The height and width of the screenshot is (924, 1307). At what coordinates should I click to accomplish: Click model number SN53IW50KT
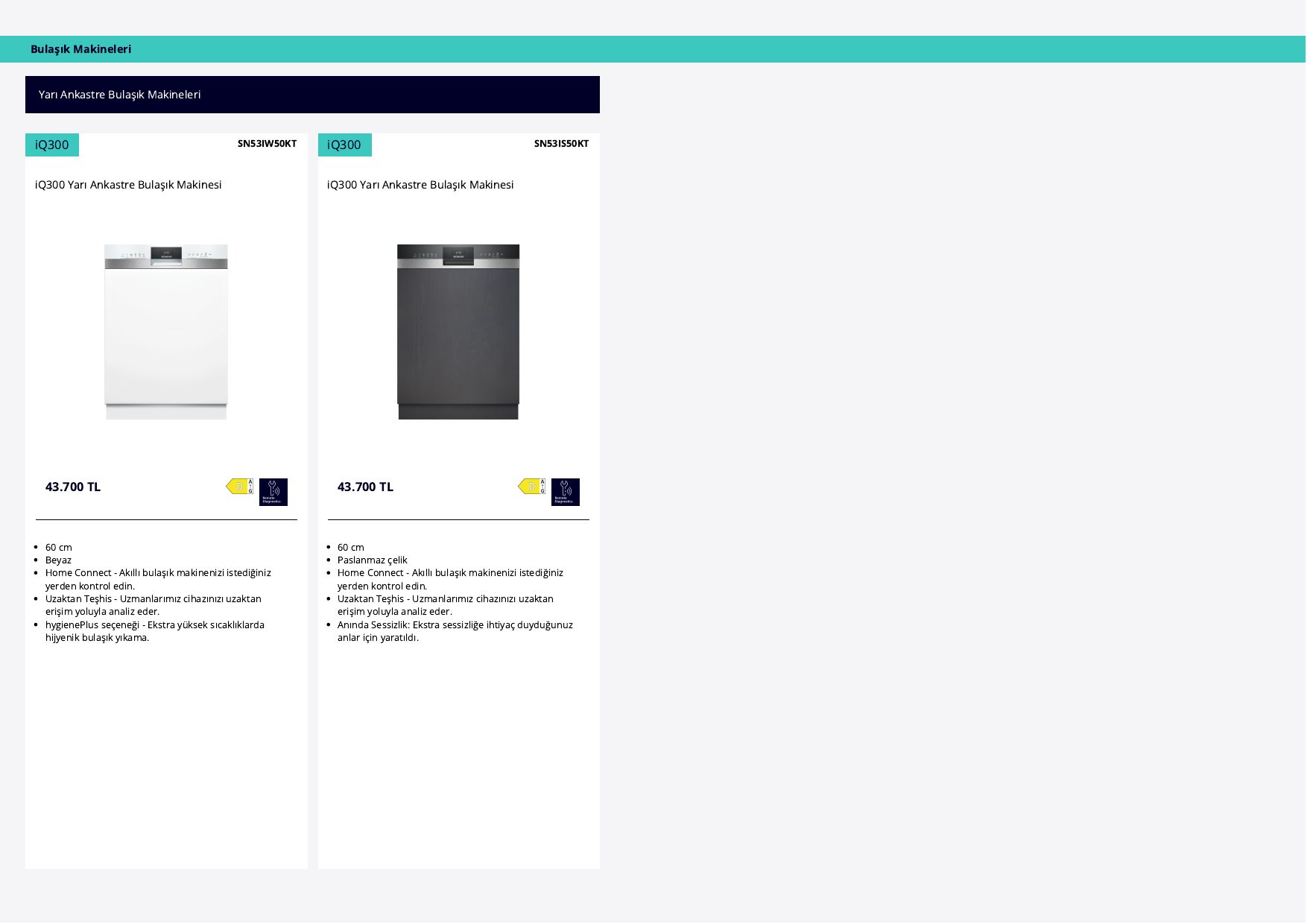pos(267,144)
